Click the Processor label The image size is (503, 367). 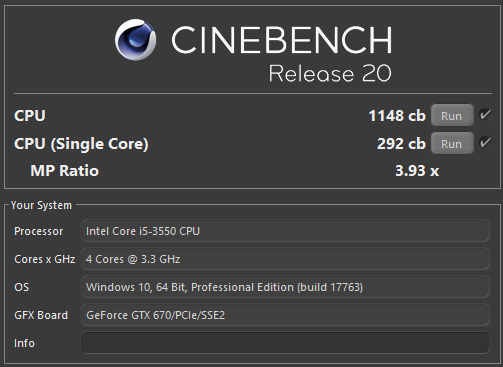[x=39, y=231]
